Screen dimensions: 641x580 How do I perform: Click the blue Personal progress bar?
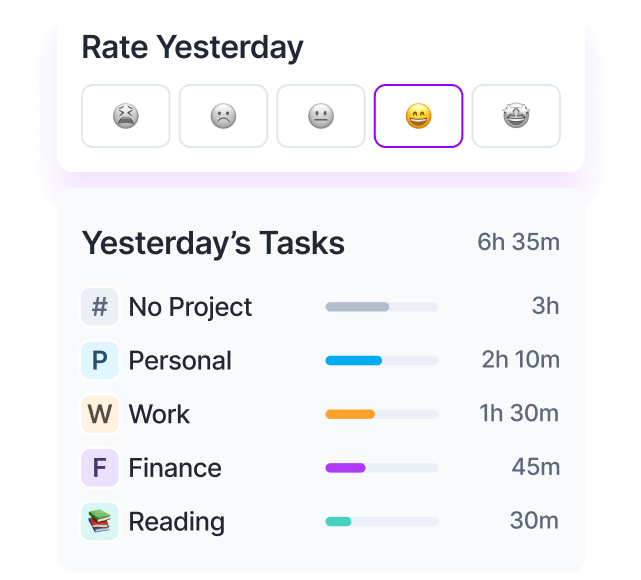[x=382, y=361]
